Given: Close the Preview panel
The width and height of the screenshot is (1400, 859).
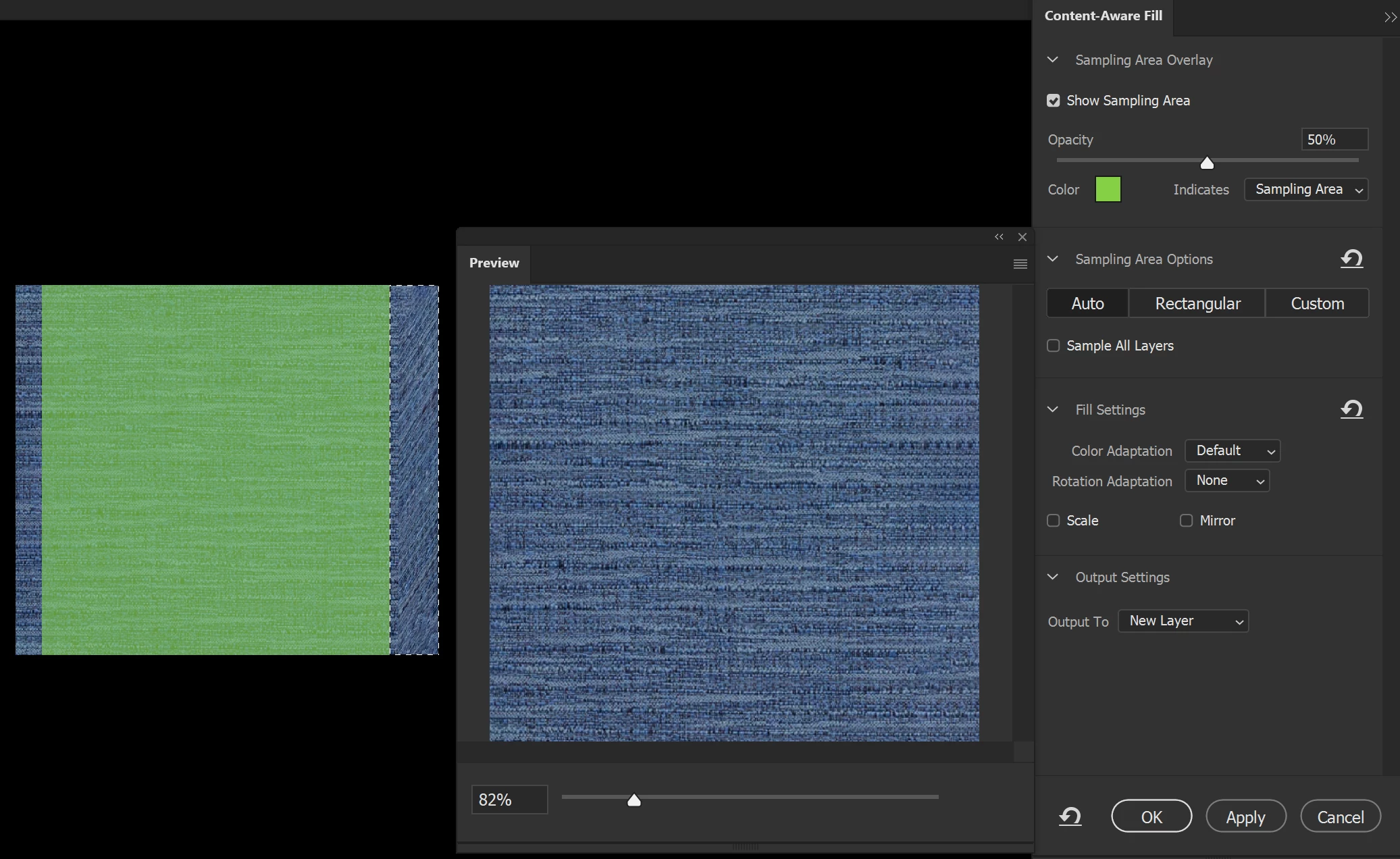Looking at the screenshot, I should (1022, 237).
